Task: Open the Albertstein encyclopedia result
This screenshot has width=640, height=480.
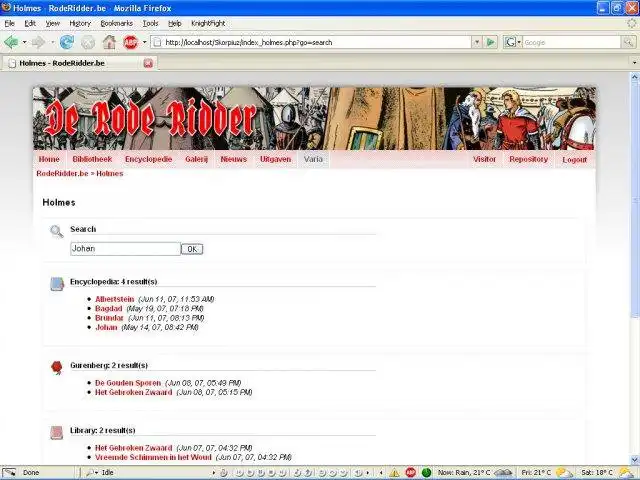Action: pyautogui.click(x=115, y=299)
